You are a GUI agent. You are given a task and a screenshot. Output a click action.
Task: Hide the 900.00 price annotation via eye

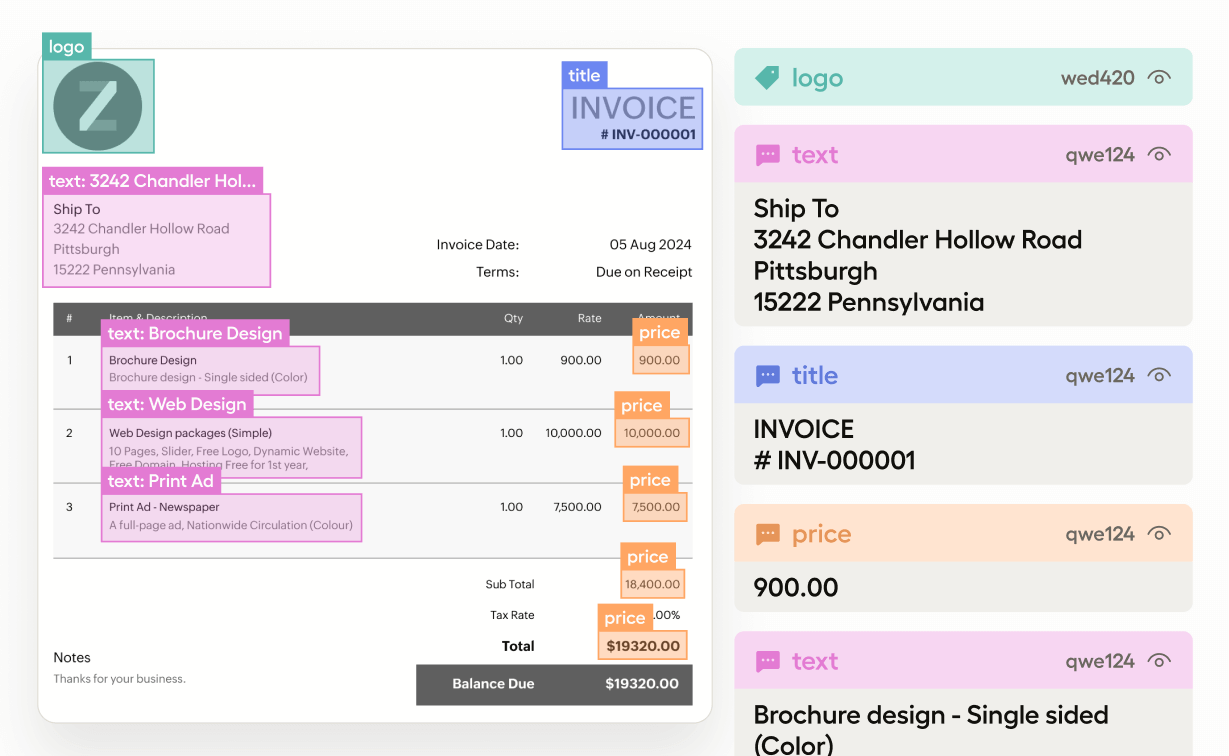[x=1159, y=534]
